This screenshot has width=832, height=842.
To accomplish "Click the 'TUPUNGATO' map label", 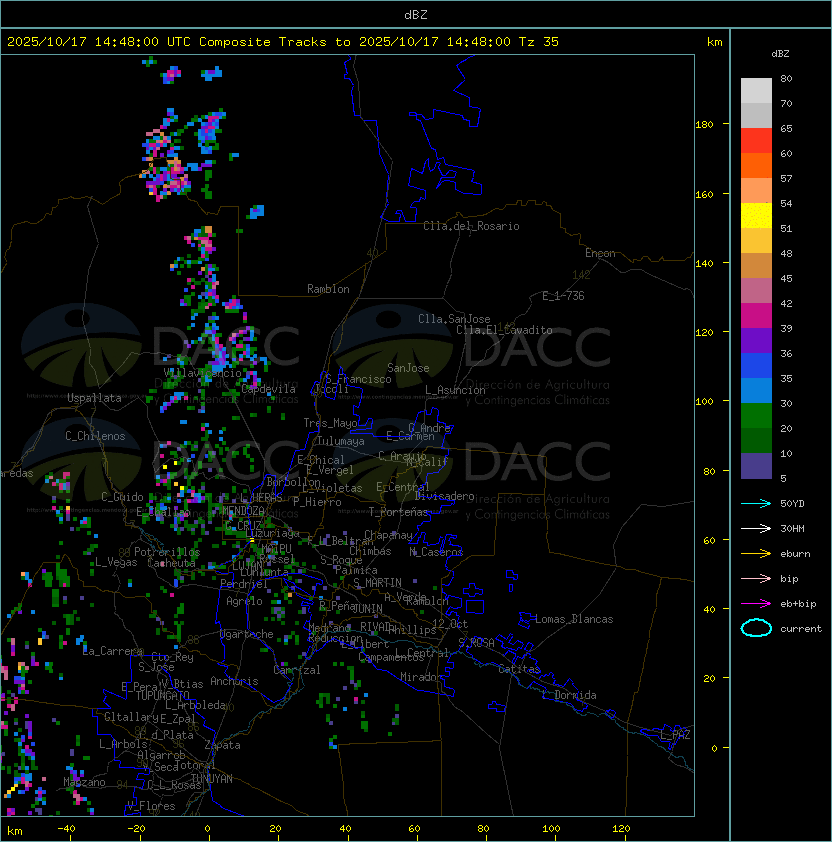I will 162,695.
